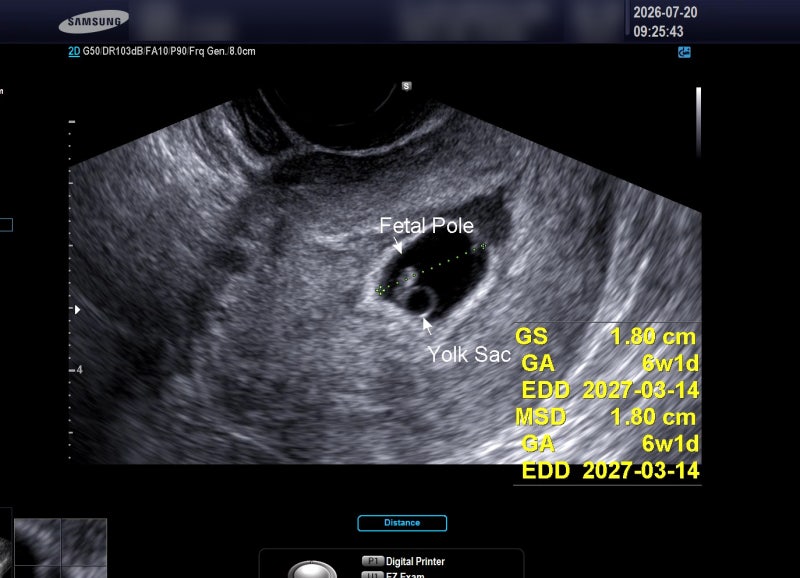This screenshot has height=578, width=800.
Task: Click the "Yolk Sac" annotation text
Action: click(469, 354)
